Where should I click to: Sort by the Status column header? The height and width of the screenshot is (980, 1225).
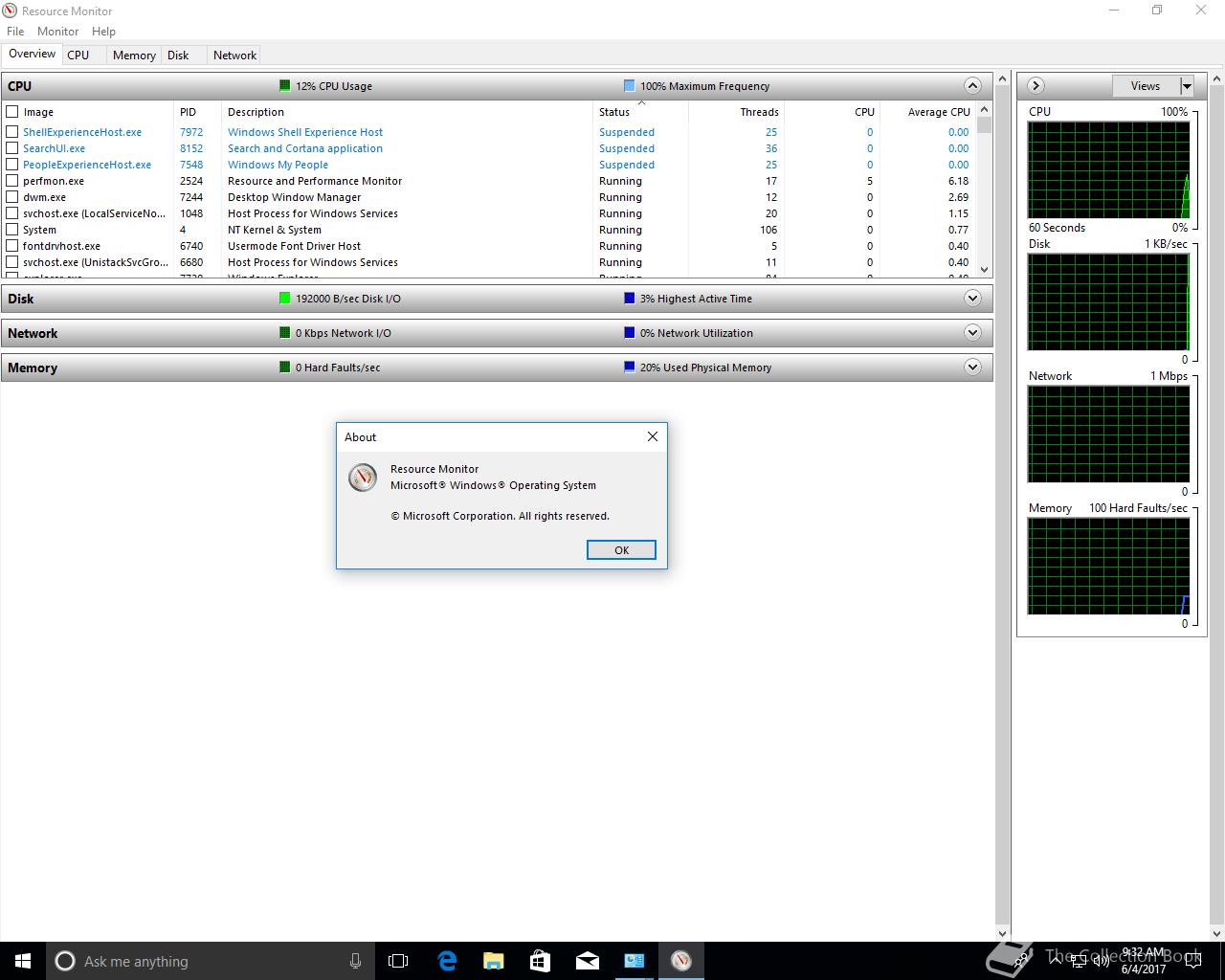click(640, 112)
